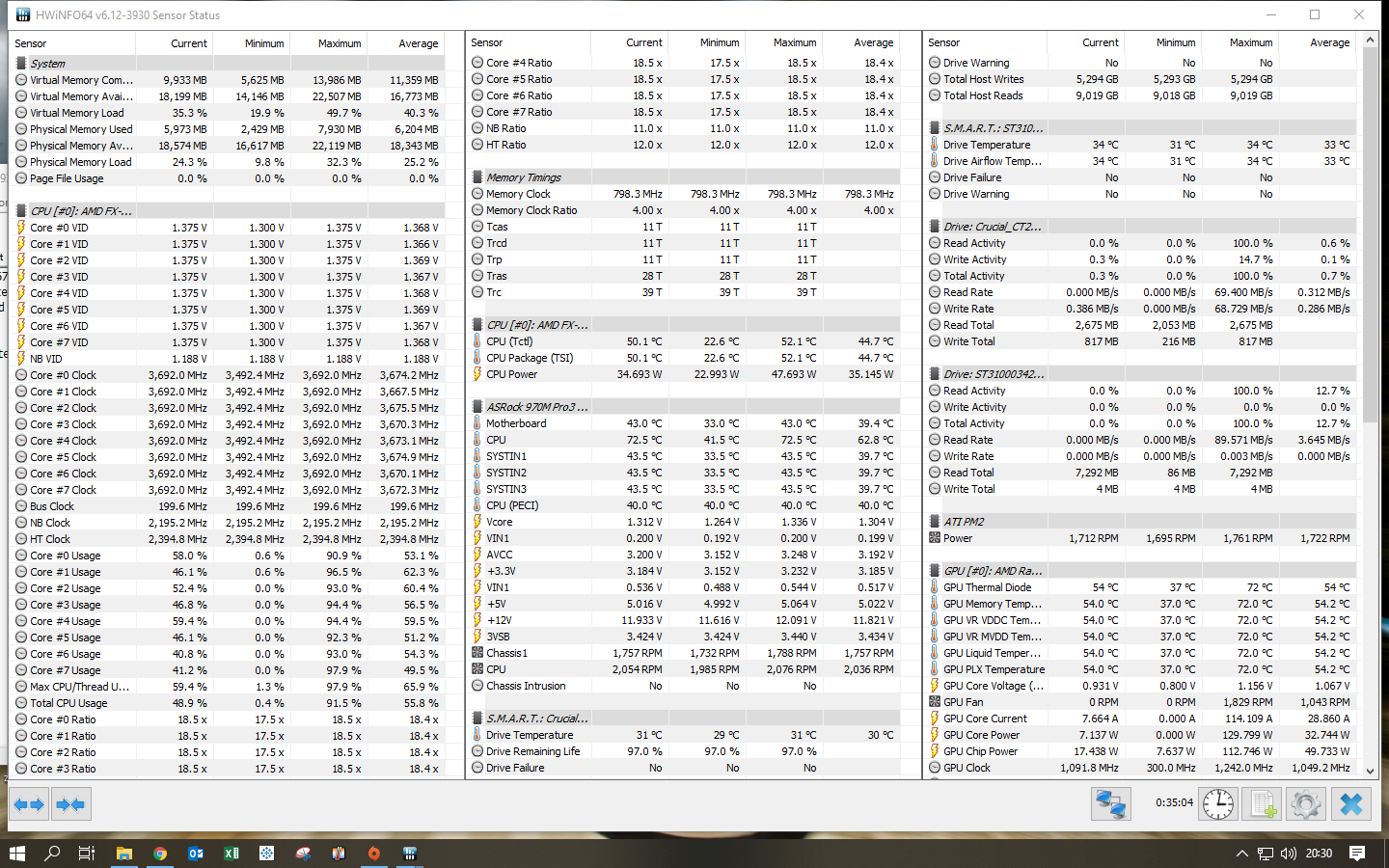Select the Drive: Crucial_CT2... section header

pyautogui.click(x=1141, y=227)
